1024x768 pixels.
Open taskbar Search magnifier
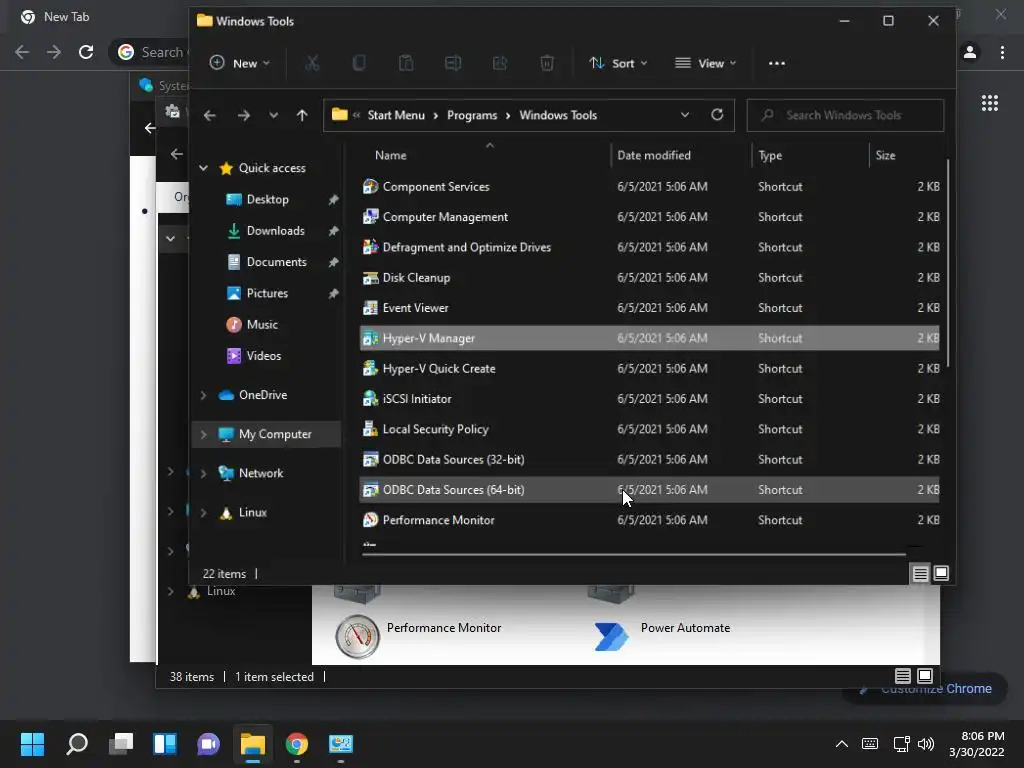pyautogui.click(x=77, y=744)
